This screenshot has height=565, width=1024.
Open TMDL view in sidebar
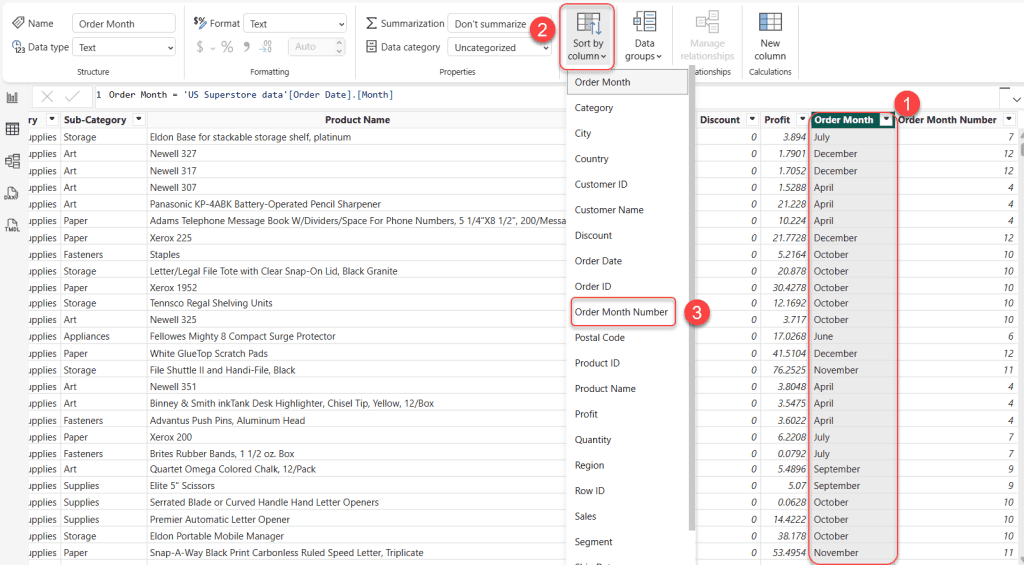point(12,226)
